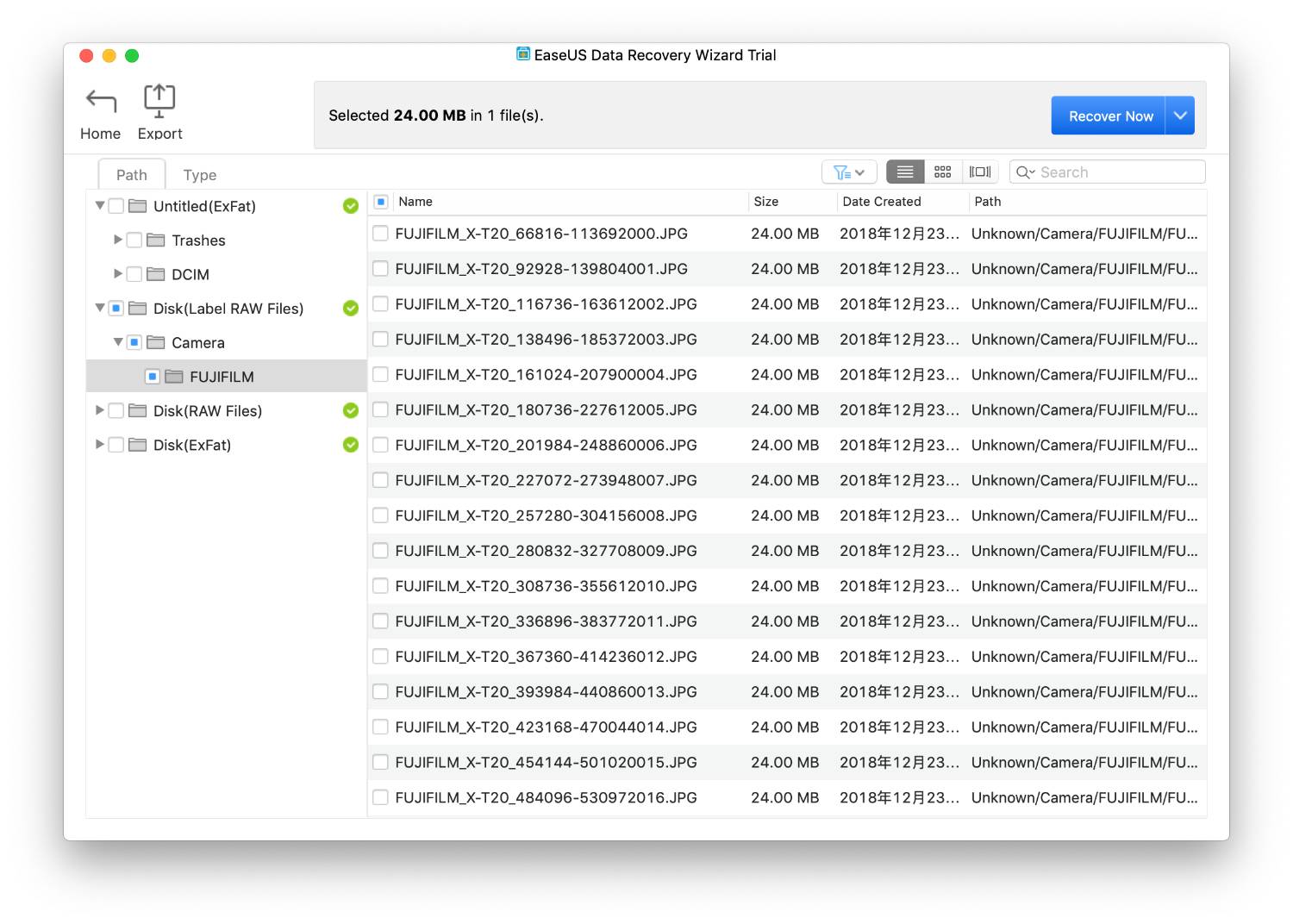Switch to the Path tab
The height and width of the screenshot is (924, 1293).
coord(132,174)
